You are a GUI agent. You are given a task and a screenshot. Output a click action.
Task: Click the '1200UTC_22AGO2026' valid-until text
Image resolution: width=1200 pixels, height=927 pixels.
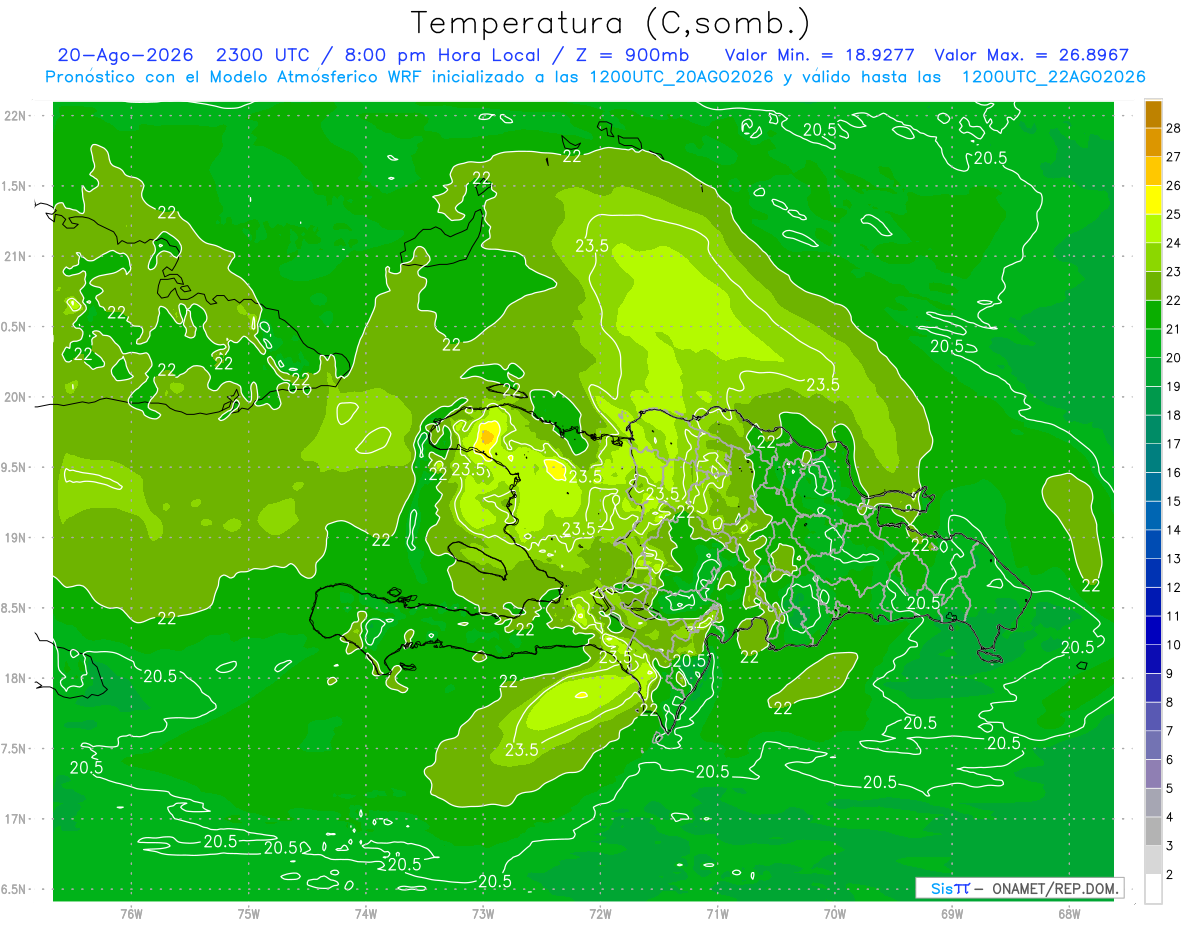click(1053, 77)
